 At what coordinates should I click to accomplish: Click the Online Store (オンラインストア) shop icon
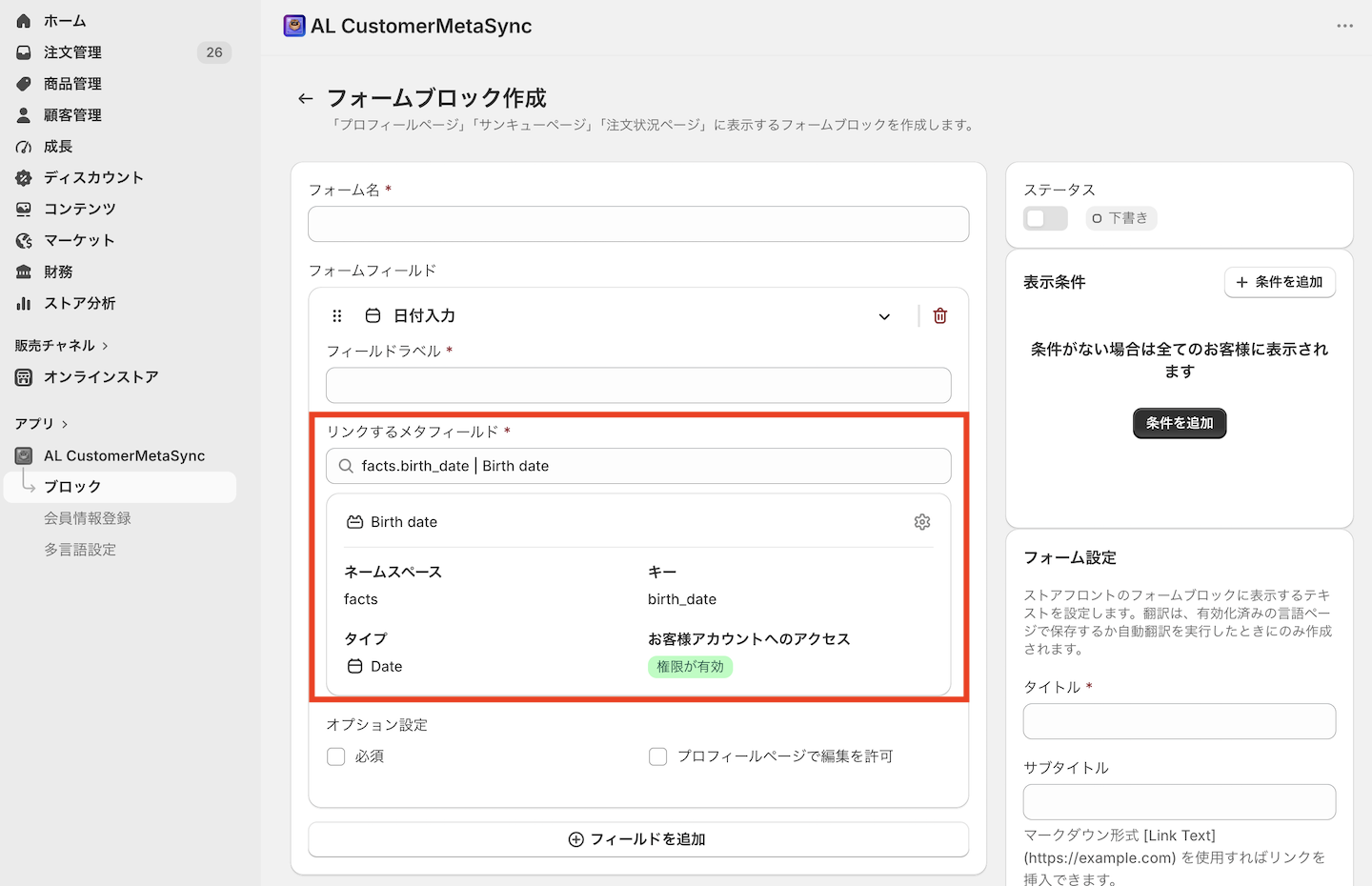24,377
